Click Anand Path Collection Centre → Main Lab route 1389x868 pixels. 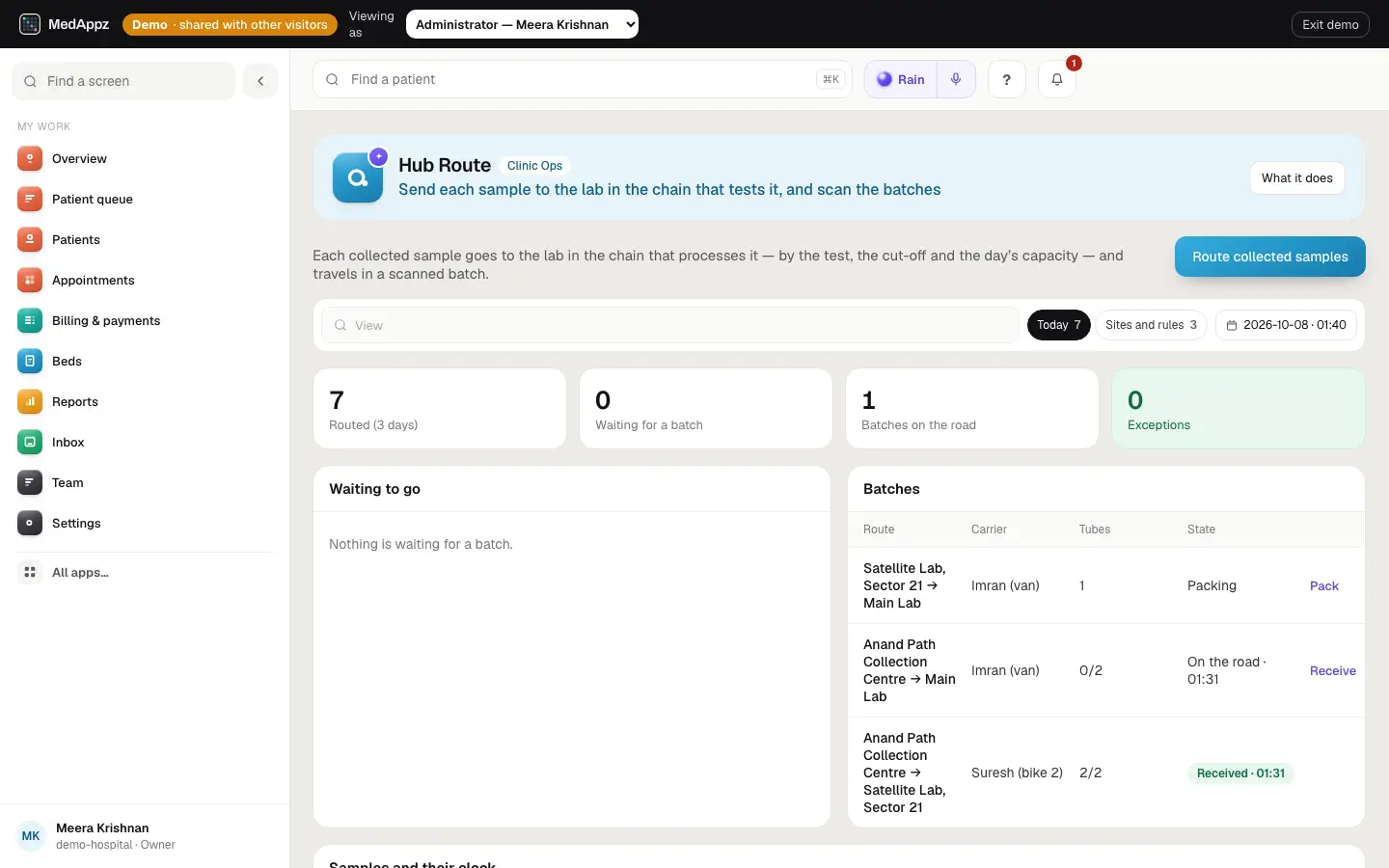[x=910, y=670]
